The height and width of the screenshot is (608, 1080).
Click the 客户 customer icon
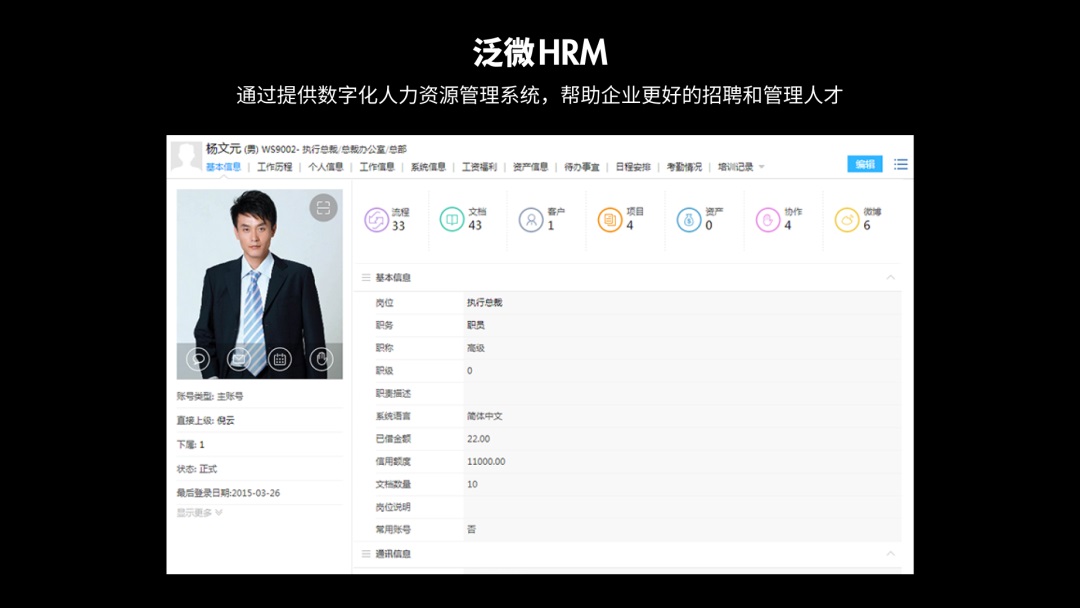(531, 220)
